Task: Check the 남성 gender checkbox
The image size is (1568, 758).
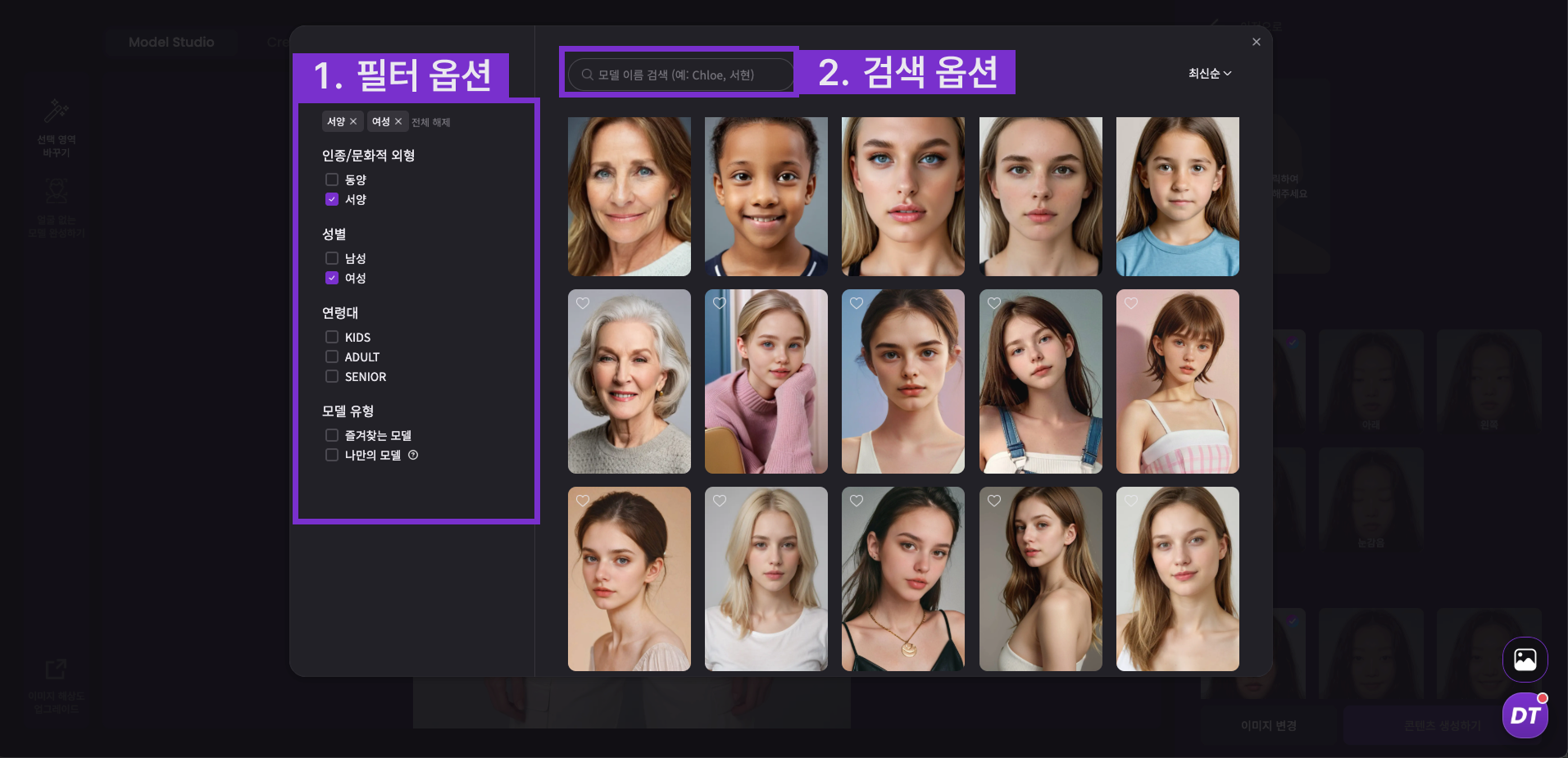Action: pyautogui.click(x=332, y=258)
